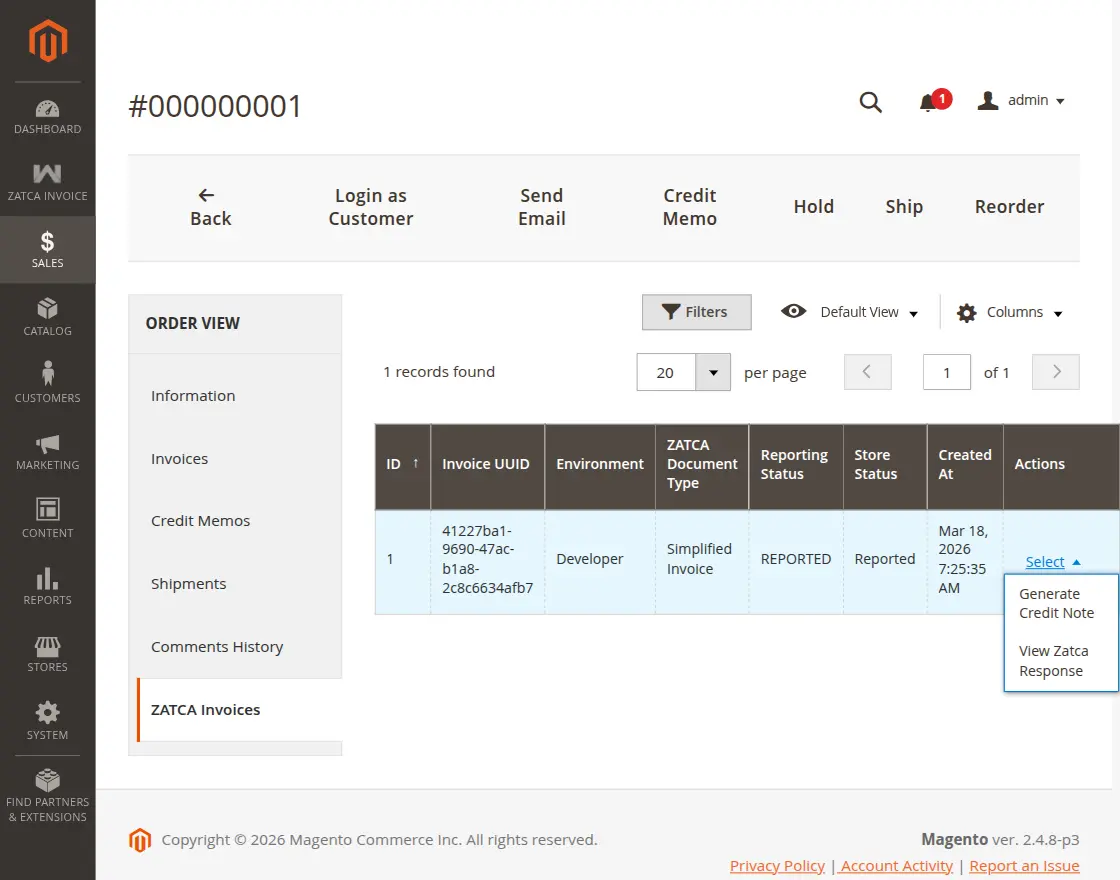Switch to the Credit Memos tab

200,521
